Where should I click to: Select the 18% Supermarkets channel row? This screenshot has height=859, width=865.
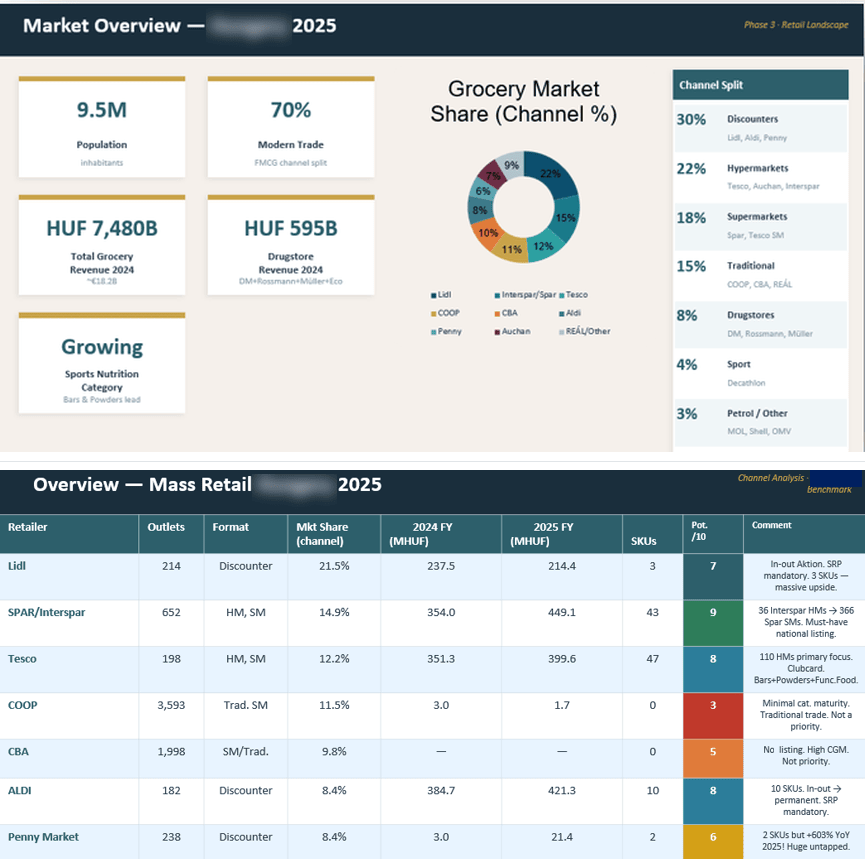pyautogui.click(x=761, y=227)
